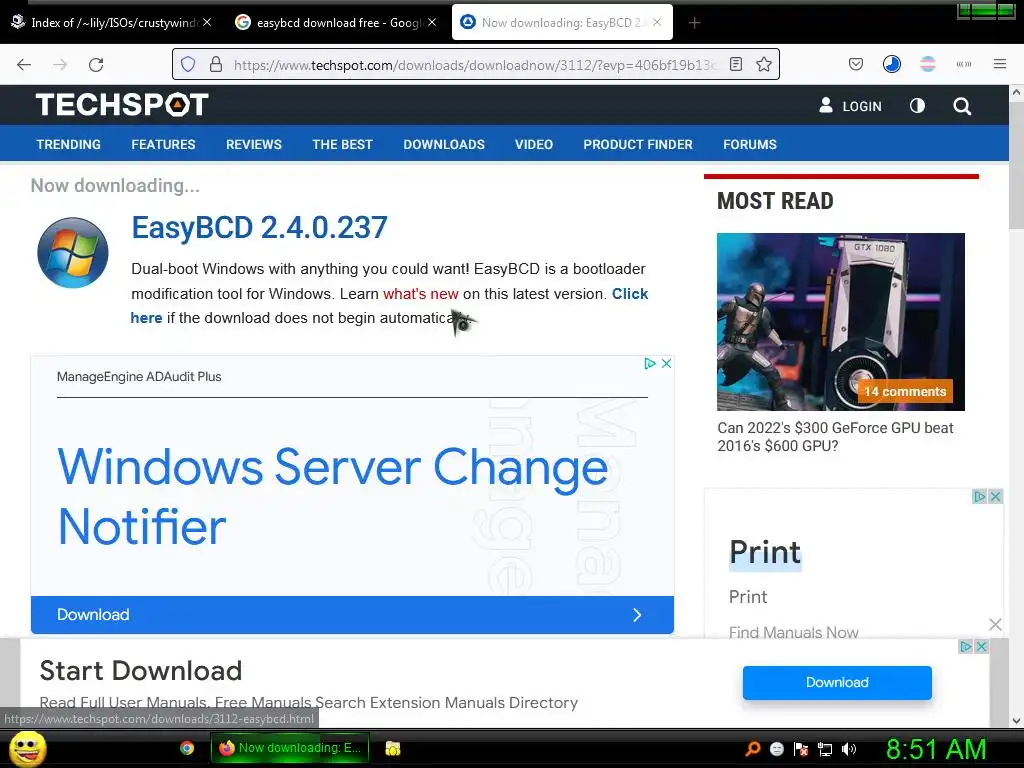Close the ManageEngine ad with X
The height and width of the screenshot is (768, 1024).
(x=666, y=364)
